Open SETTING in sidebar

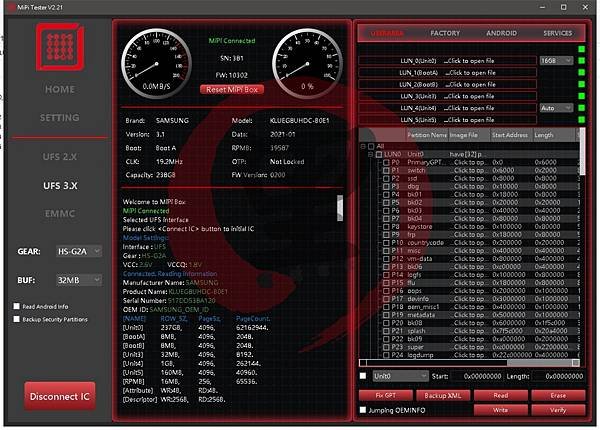point(60,117)
